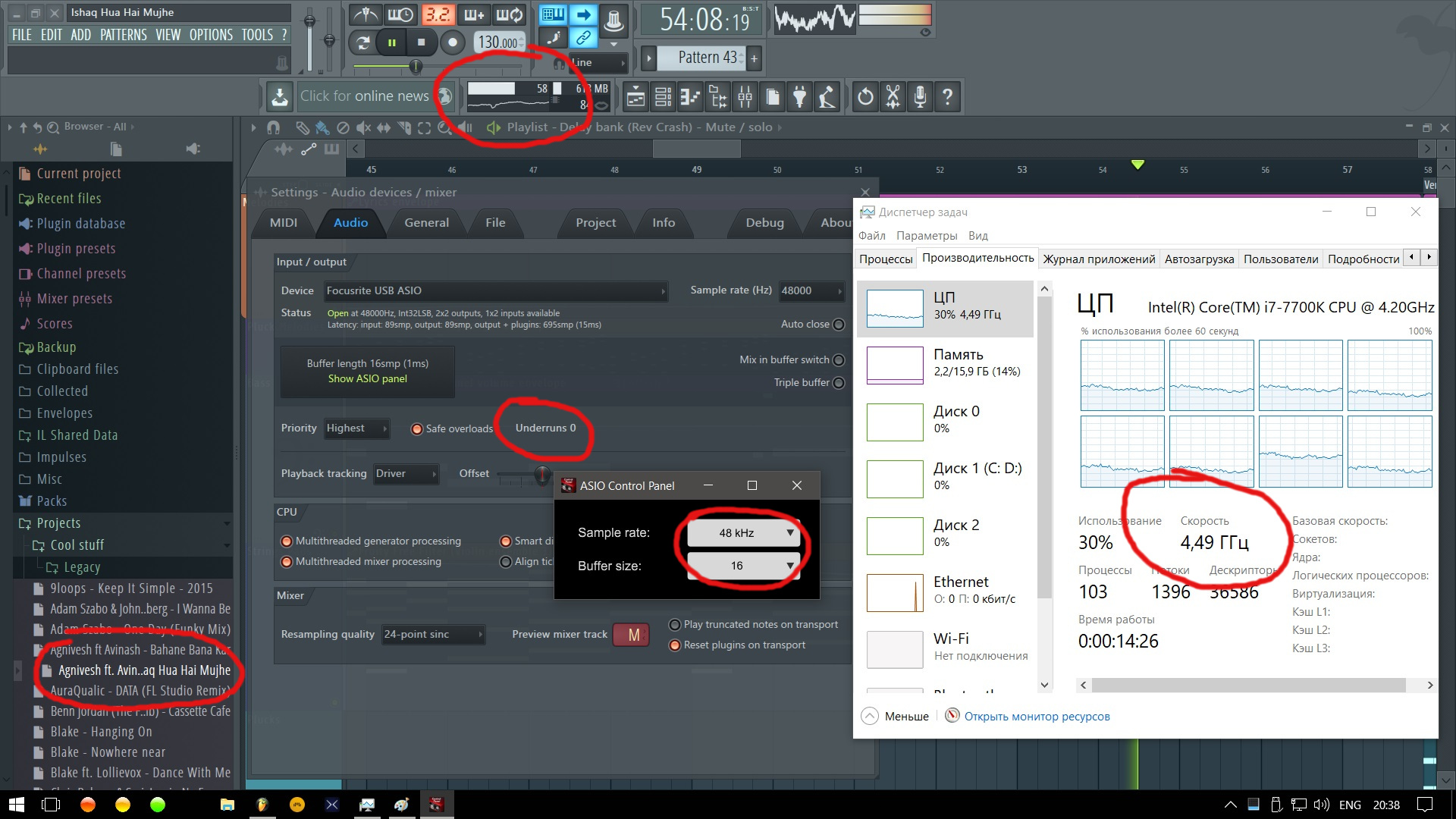Click Открыть монитор ресурсов link
1456x819 pixels.
point(1037,717)
